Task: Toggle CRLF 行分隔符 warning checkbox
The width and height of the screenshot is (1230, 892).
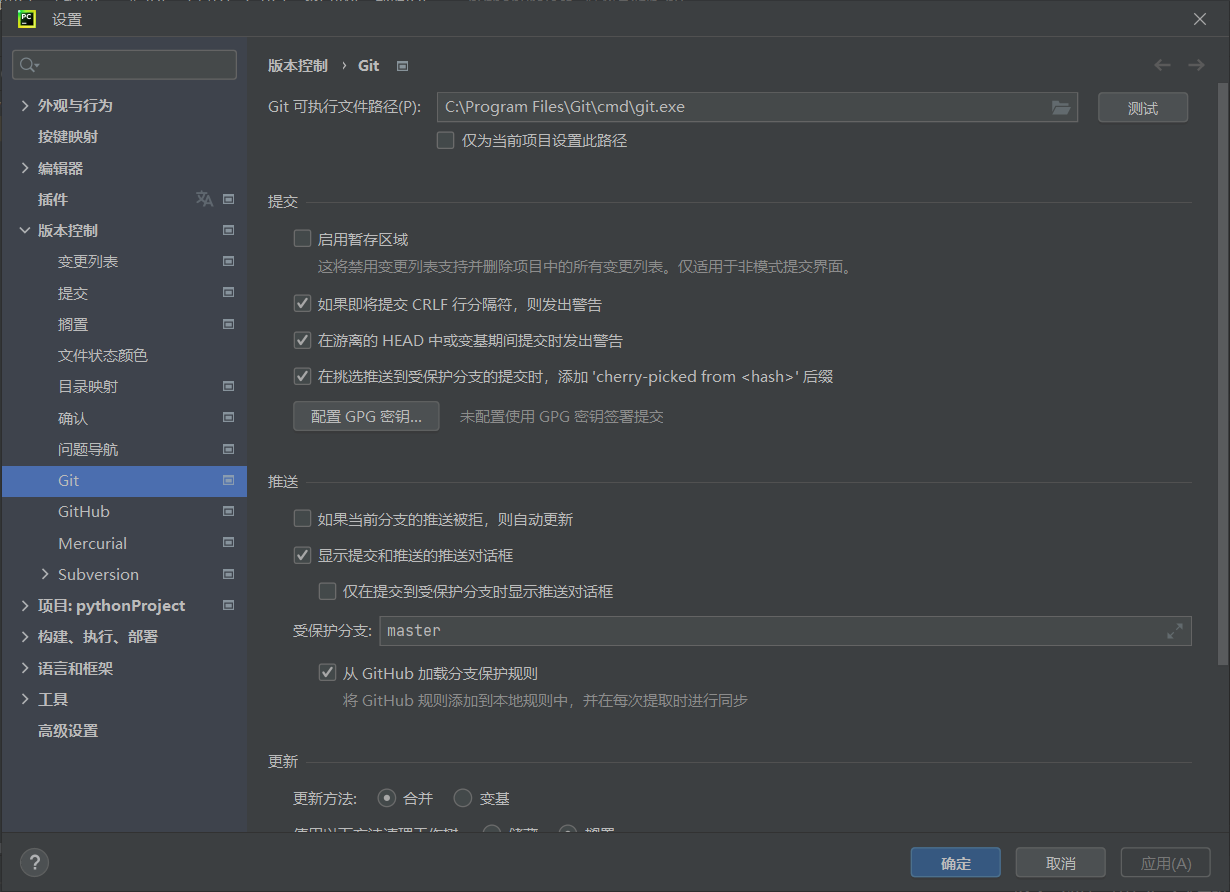Action: click(302, 304)
